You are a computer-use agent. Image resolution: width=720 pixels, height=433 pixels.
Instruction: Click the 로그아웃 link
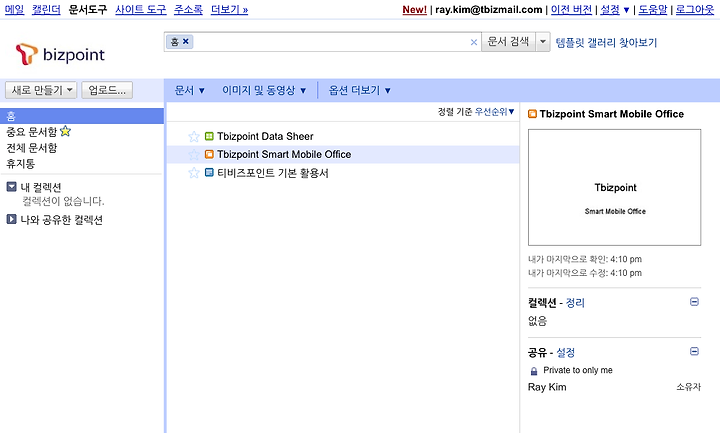[695, 9]
